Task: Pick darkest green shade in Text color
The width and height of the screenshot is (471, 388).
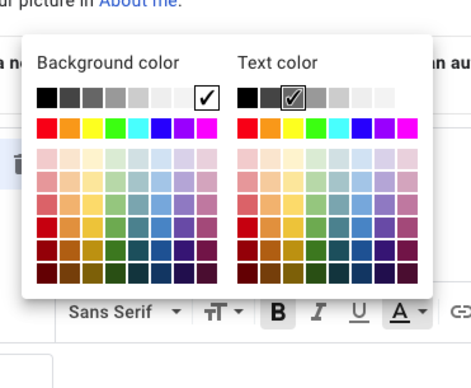Action: coord(316,273)
